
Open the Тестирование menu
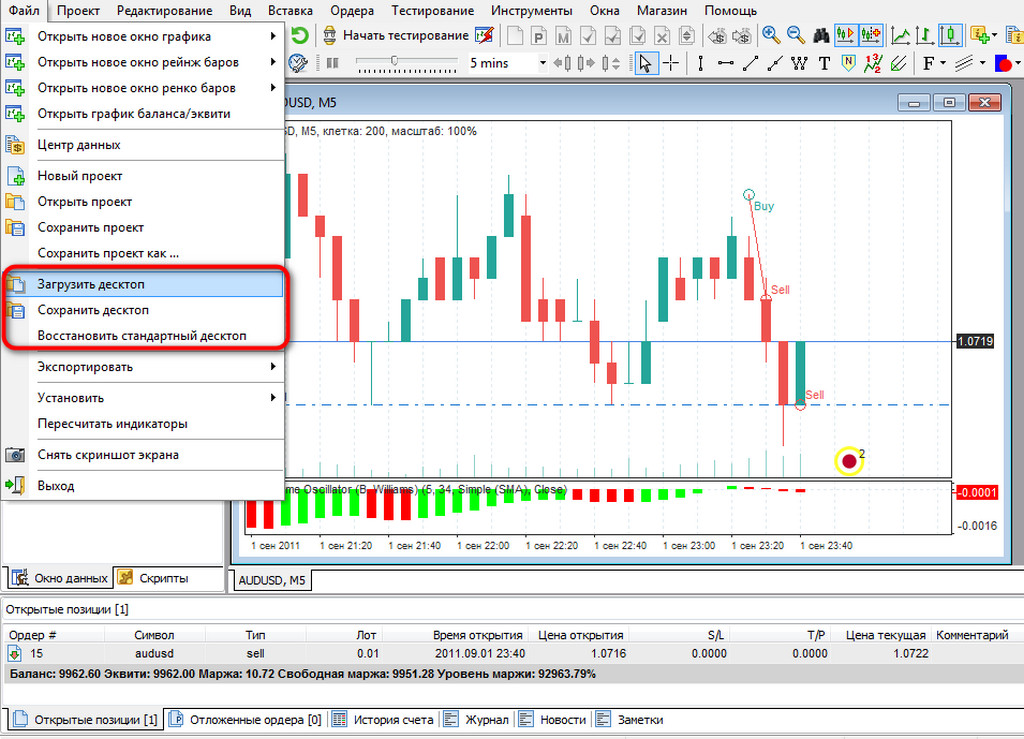click(x=431, y=11)
